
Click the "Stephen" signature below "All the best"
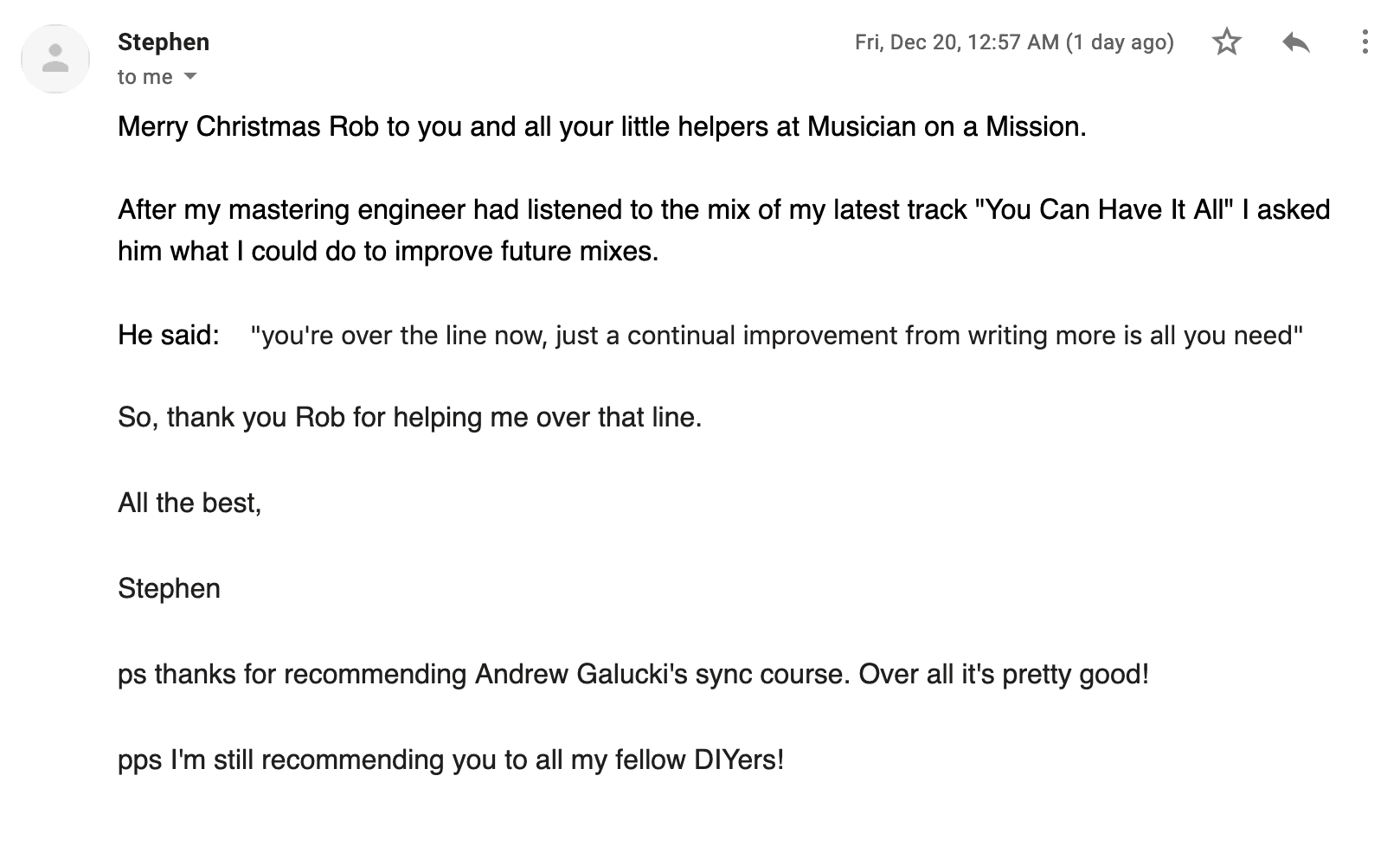(170, 588)
